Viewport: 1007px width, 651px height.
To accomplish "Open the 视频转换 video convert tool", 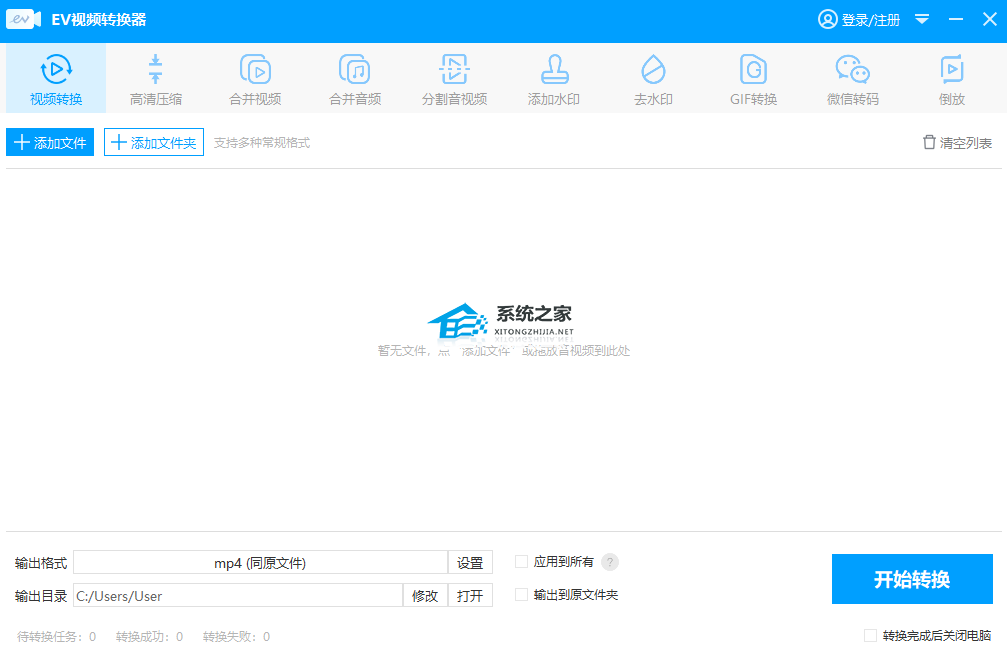I will [56, 78].
